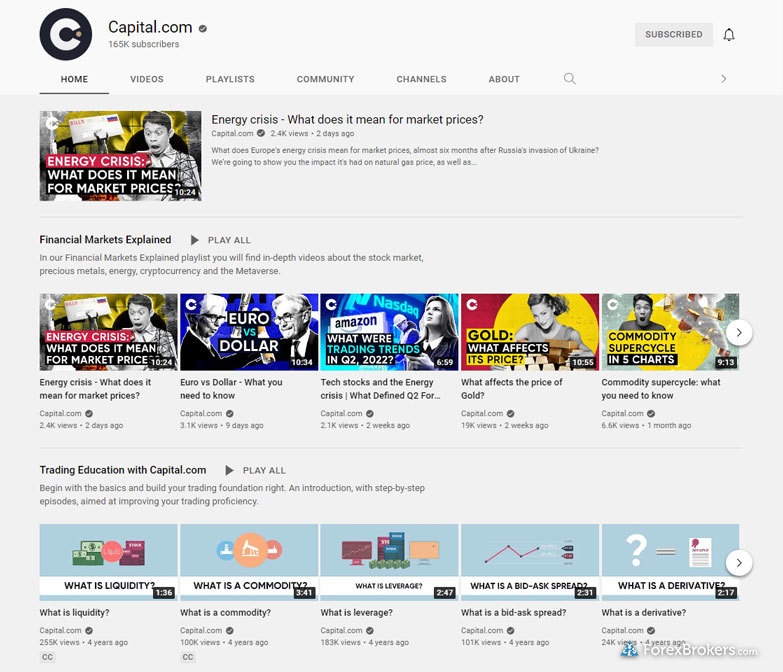This screenshot has height=672, width=783.
Task: Open featured Energy crisis video title
Action: click(347, 119)
